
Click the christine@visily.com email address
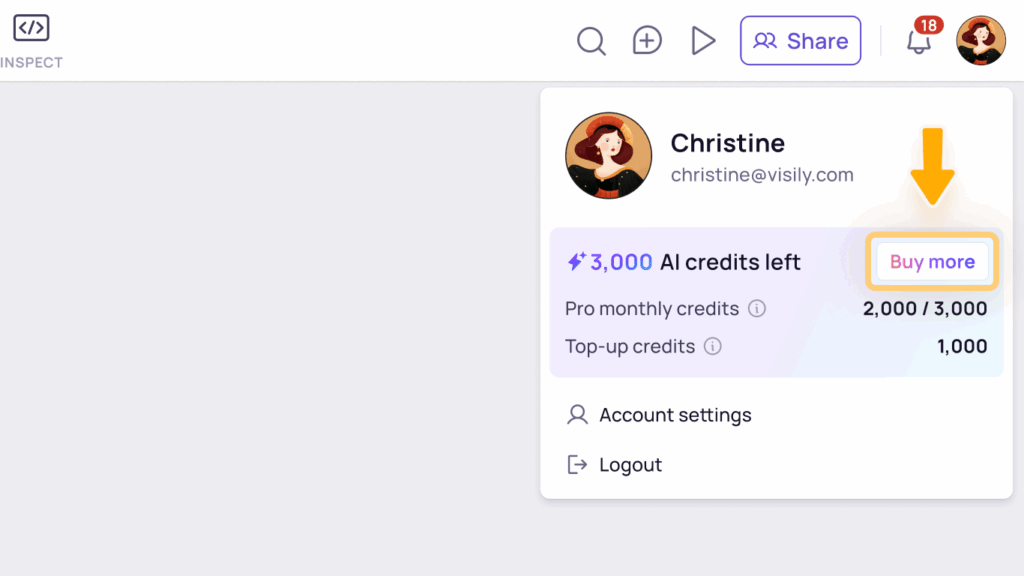(762, 175)
